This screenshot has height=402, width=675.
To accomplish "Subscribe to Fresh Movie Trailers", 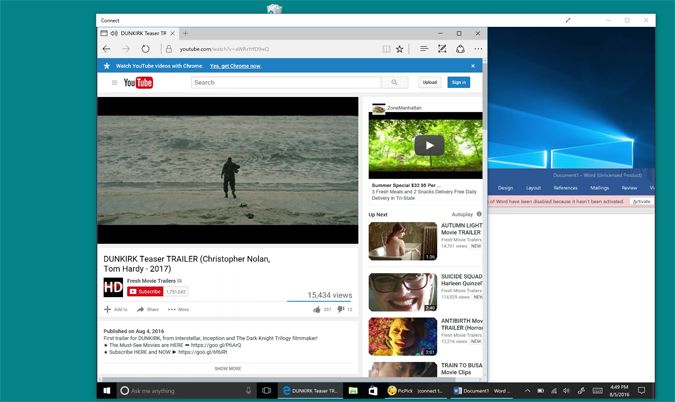I will click(x=145, y=292).
